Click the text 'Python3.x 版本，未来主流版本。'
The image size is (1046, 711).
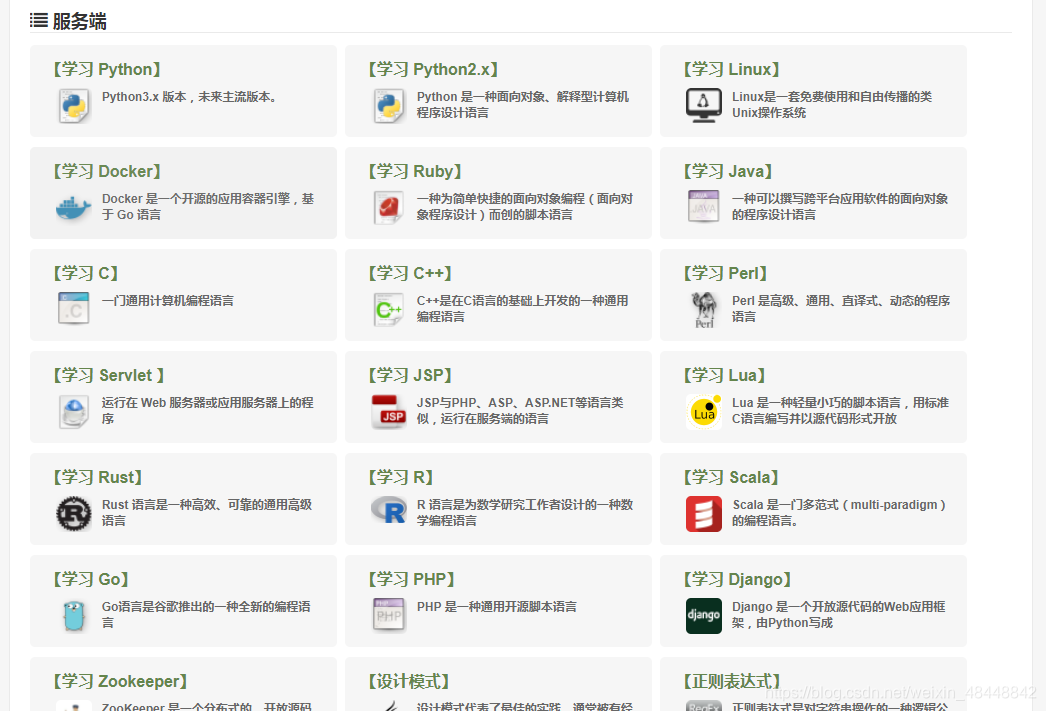(x=189, y=97)
